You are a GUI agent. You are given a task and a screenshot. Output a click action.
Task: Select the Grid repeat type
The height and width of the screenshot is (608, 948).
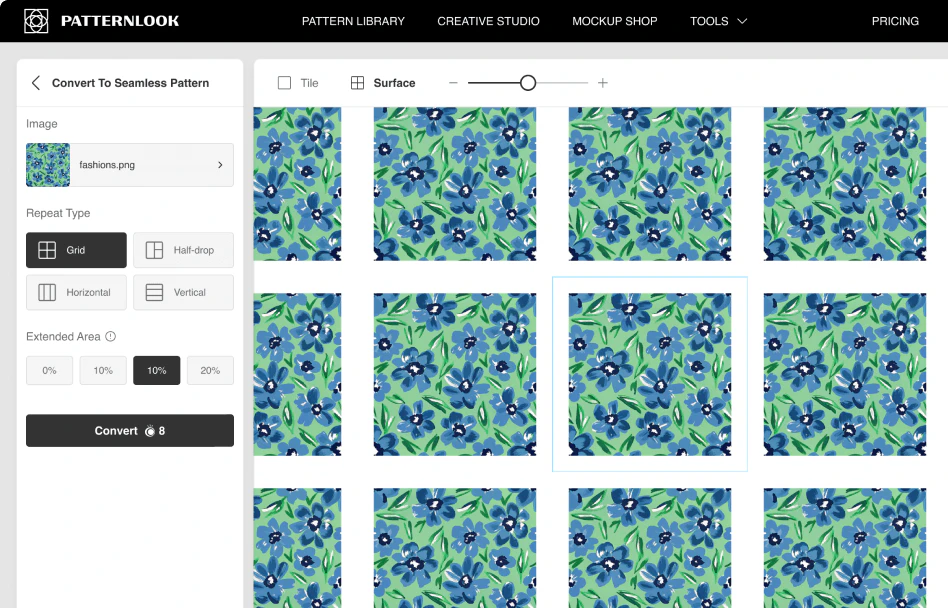point(76,250)
